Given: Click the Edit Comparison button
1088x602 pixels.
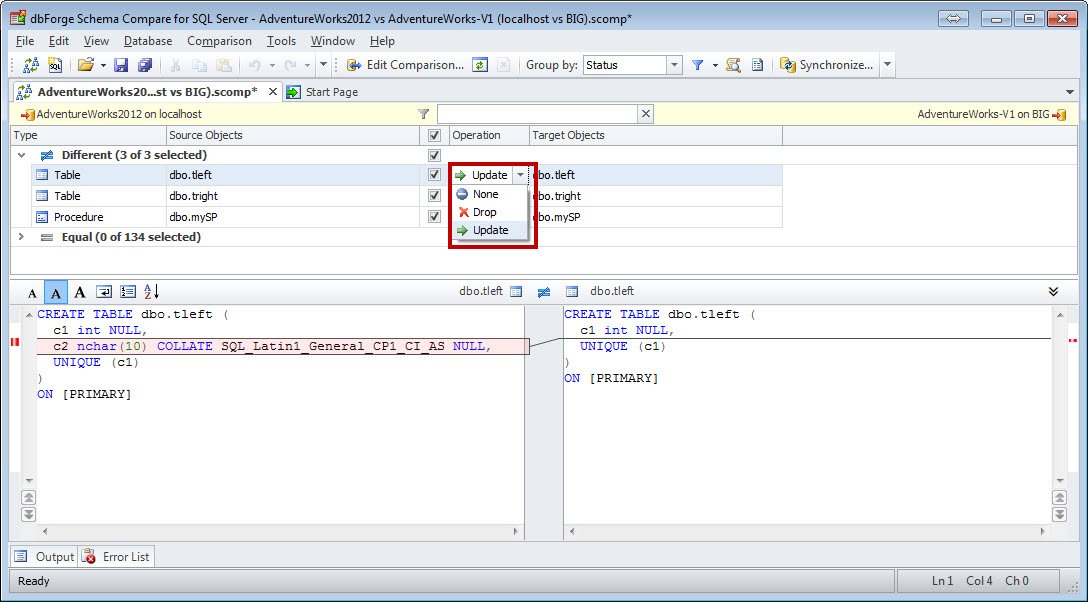Looking at the screenshot, I should click(x=405, y=65).
